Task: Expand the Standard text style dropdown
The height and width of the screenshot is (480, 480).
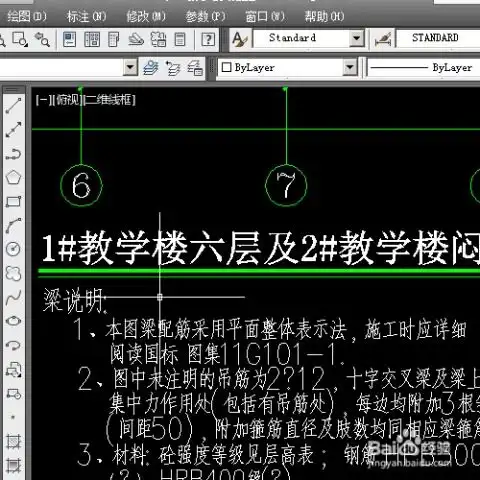Action: pos(356,39)
